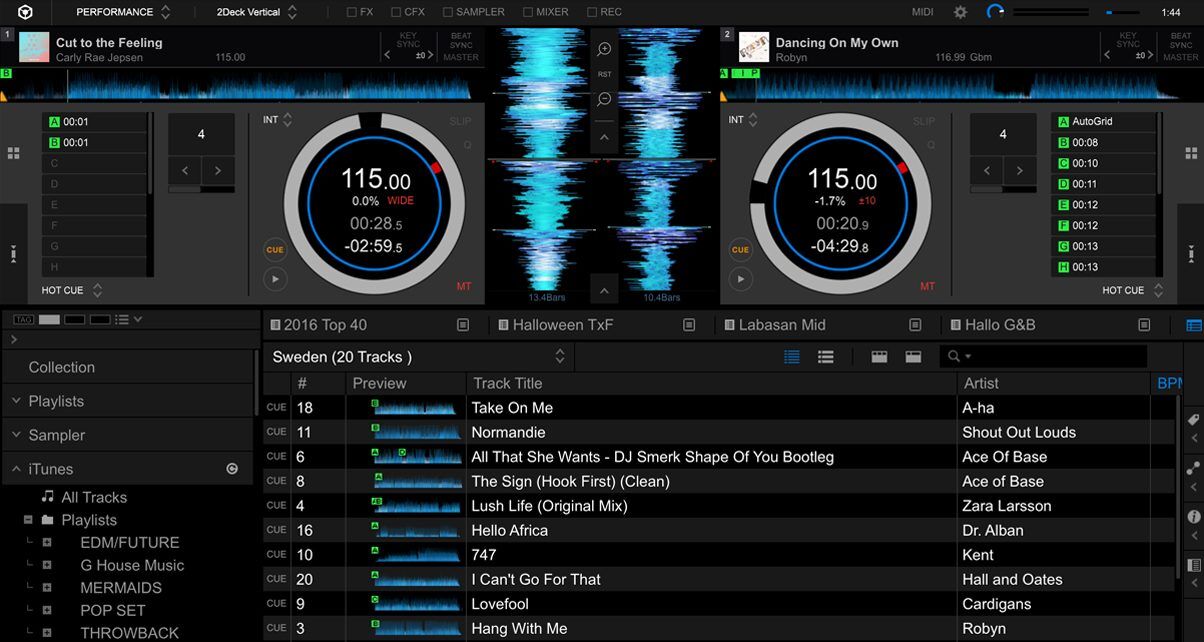The image size is (1204, 642).
Task: Expand the Playlists section in sidebar
Action: (x=17, y=401)
